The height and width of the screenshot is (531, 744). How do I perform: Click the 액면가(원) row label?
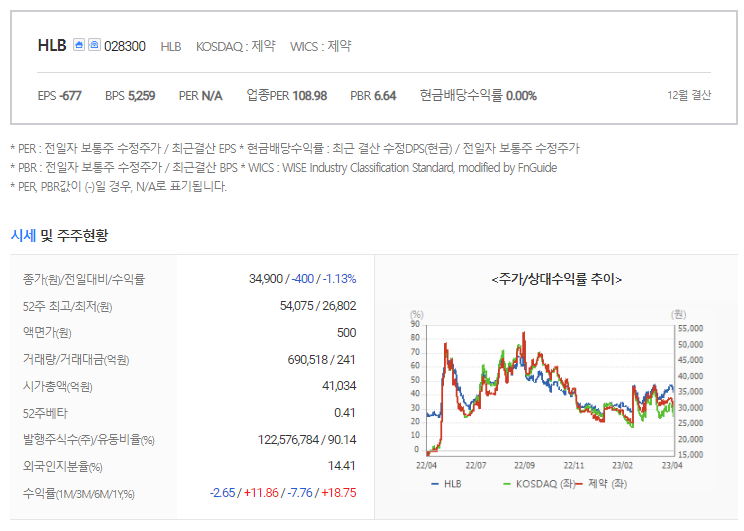pos(47,333)
